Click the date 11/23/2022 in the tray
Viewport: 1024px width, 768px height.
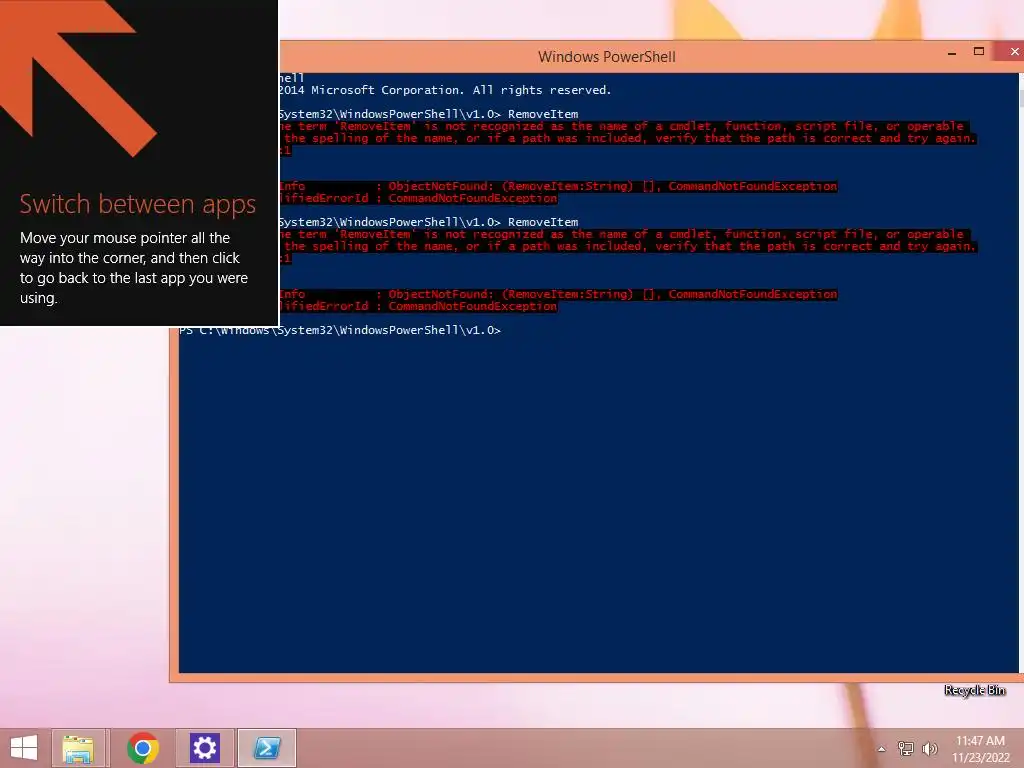tap(980, 758)
